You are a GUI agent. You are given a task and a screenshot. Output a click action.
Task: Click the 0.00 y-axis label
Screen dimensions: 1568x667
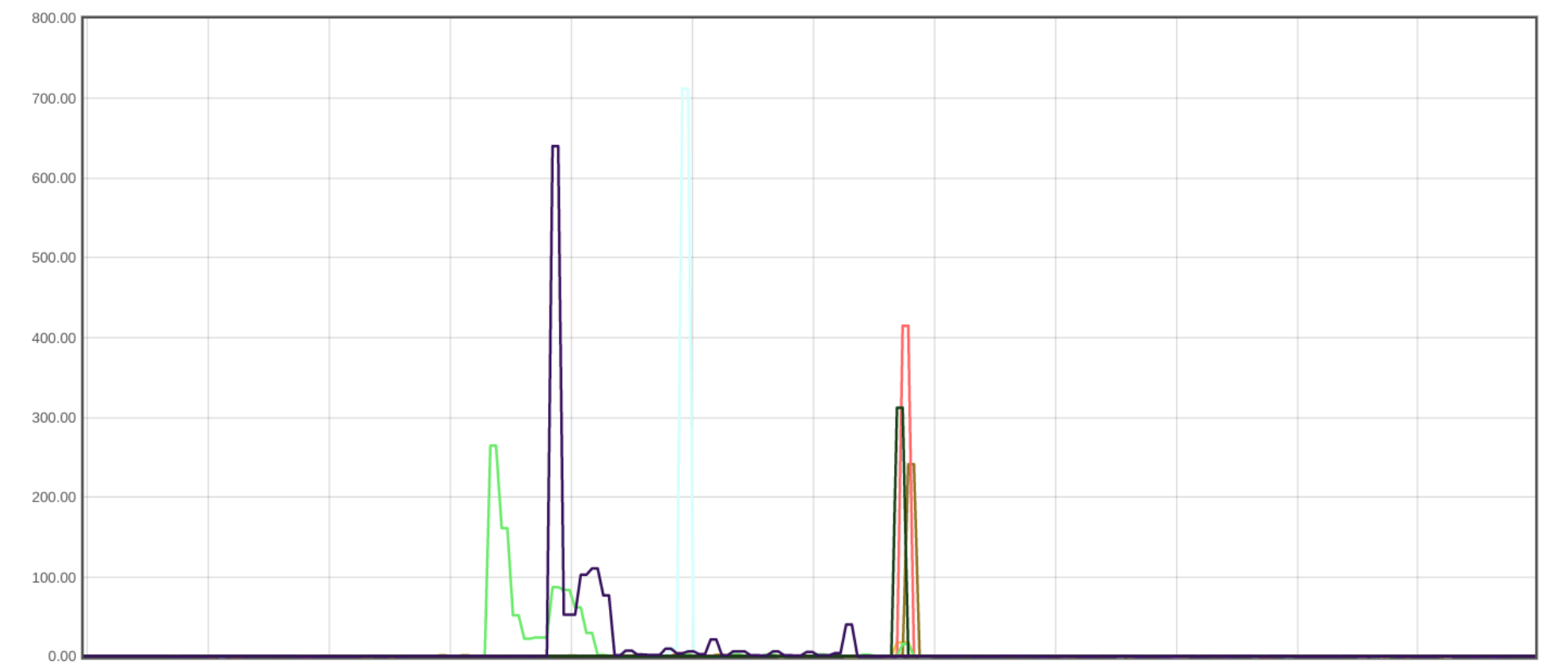pyautogui.click(x=62, y=656)
